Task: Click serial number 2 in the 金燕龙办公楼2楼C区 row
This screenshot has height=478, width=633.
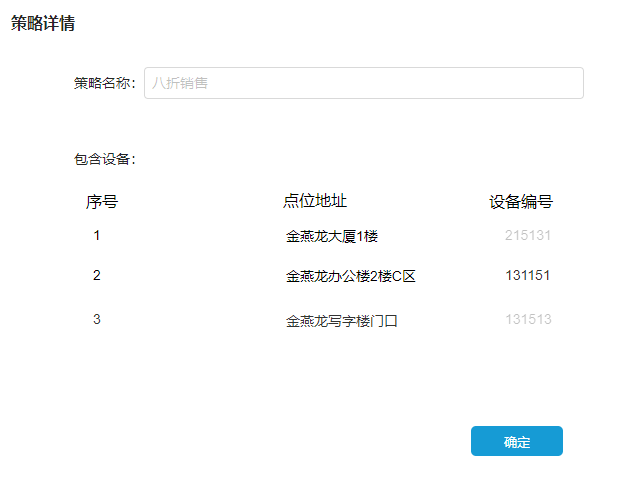Action: pyautogui.click(x=96, y=275)
